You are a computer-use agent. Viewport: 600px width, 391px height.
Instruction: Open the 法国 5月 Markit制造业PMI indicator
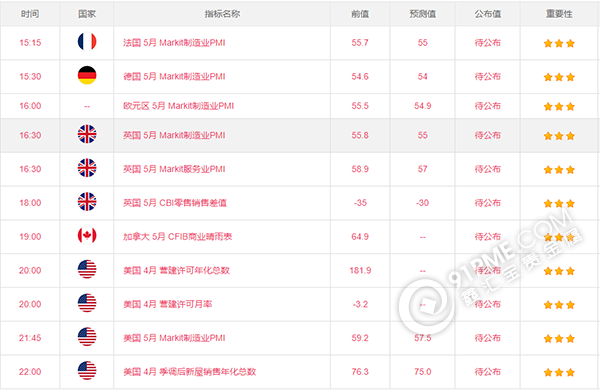point(174,43)
